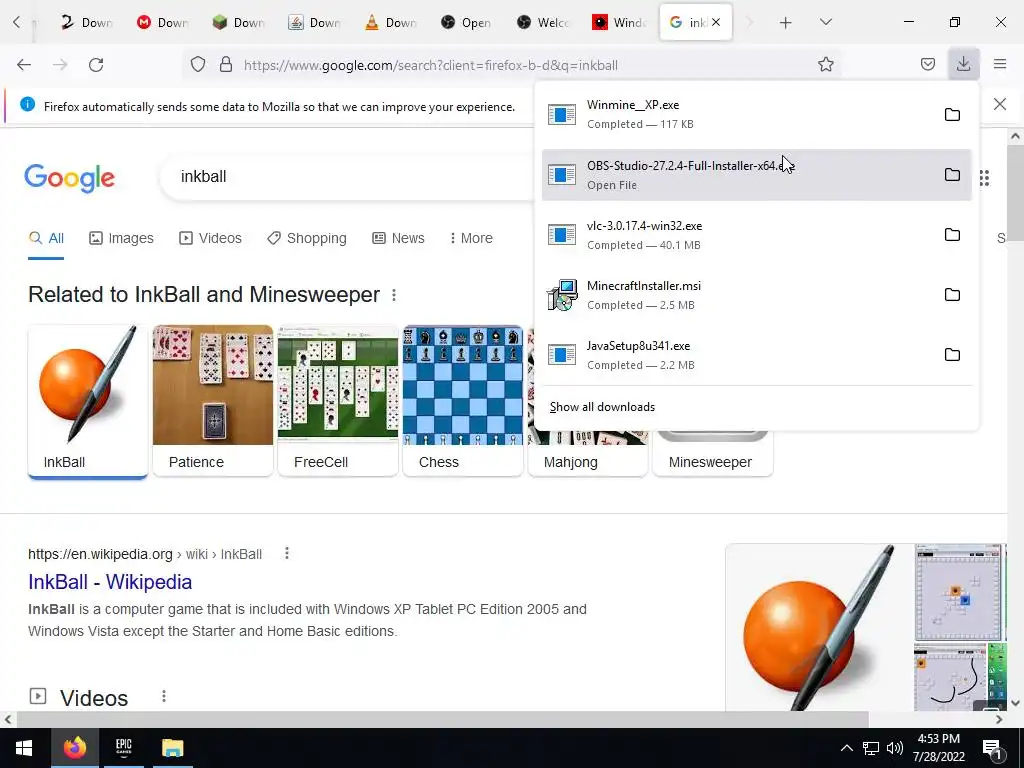View site security padlock info
Image resolution: width=1024 pixels, height=768 pixels.
coord(226,64)
